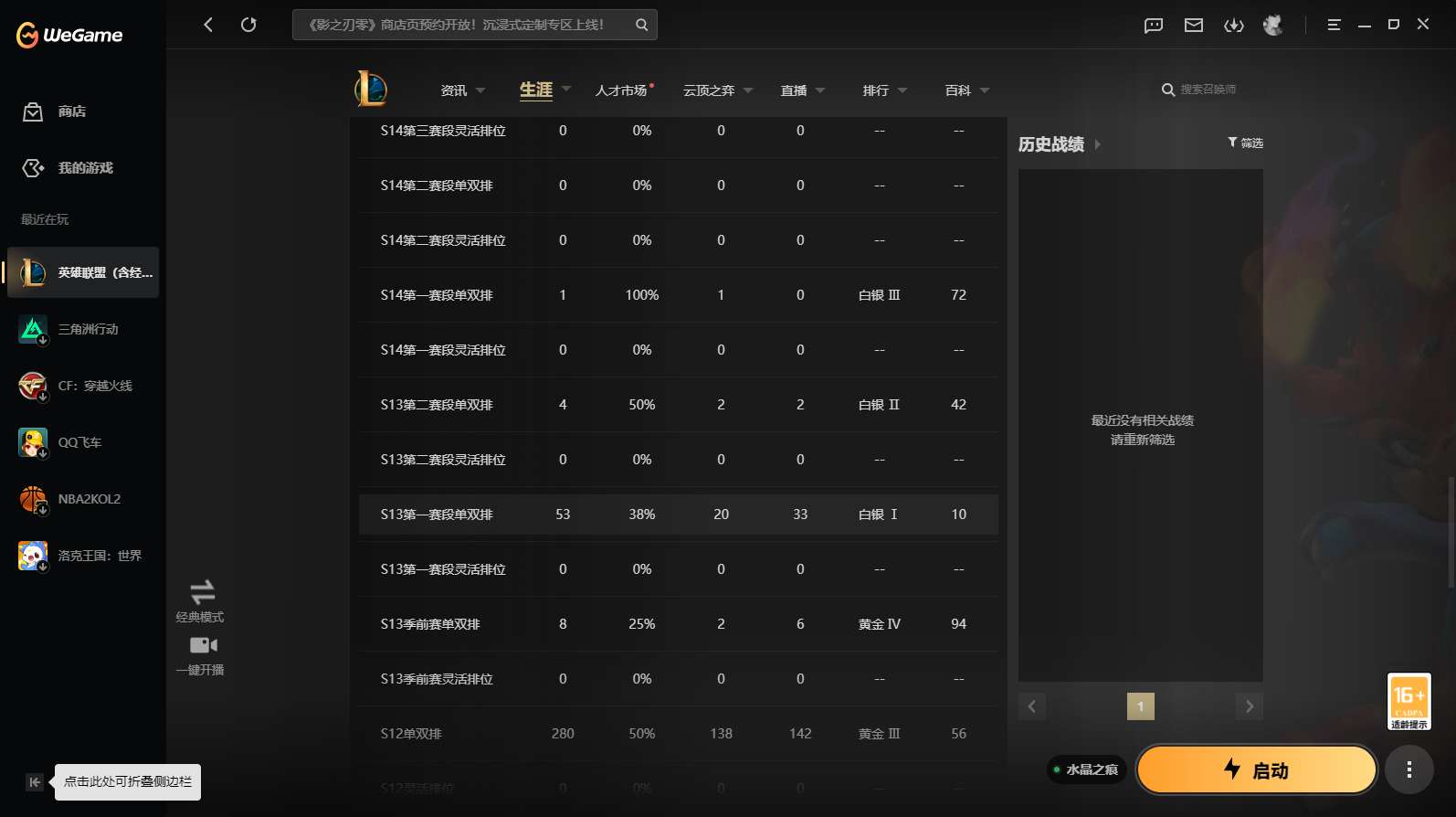Click the S14第三赛段灵活排位 row
This screenshot has height=817, width=1456.
coord(678,132)
